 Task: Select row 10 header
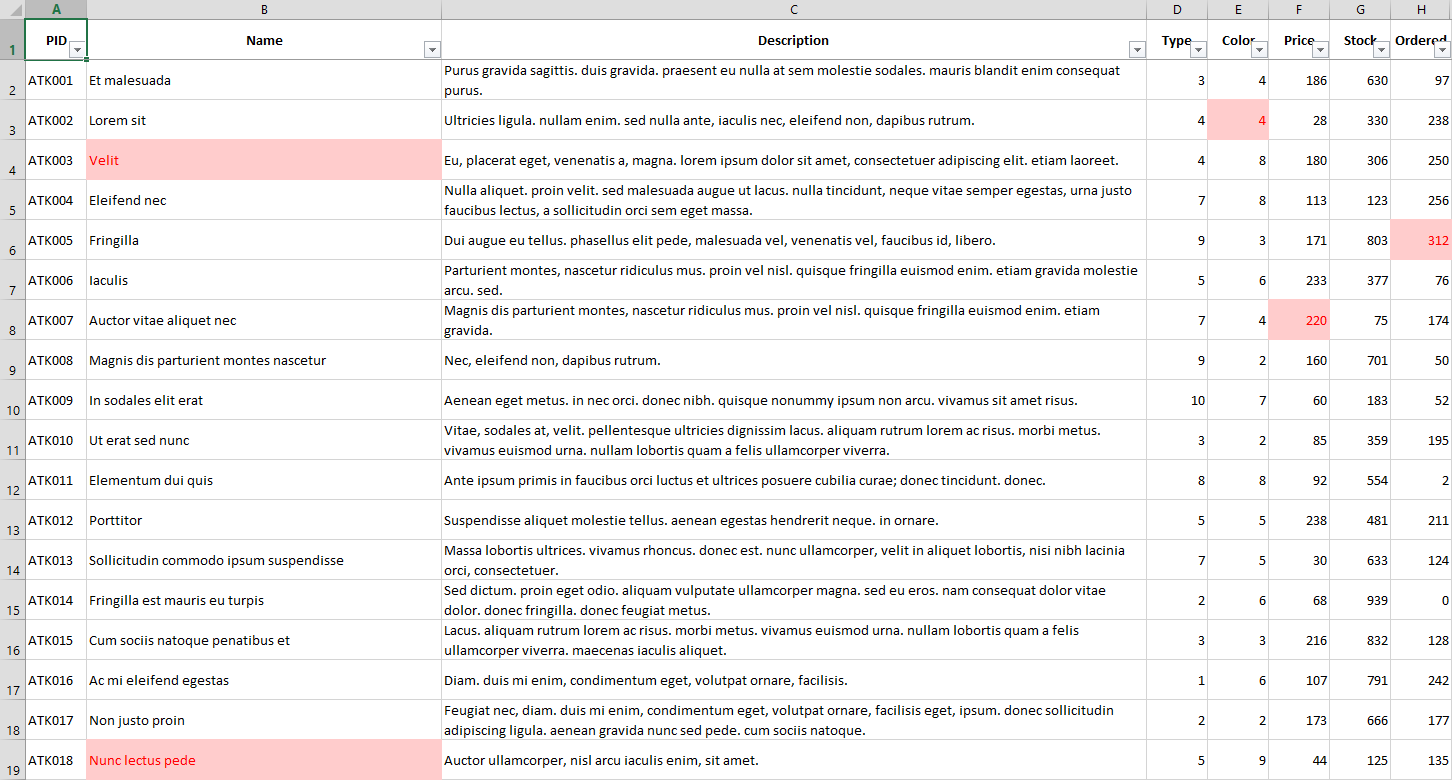pyautogui.click(x=12, y=400)
